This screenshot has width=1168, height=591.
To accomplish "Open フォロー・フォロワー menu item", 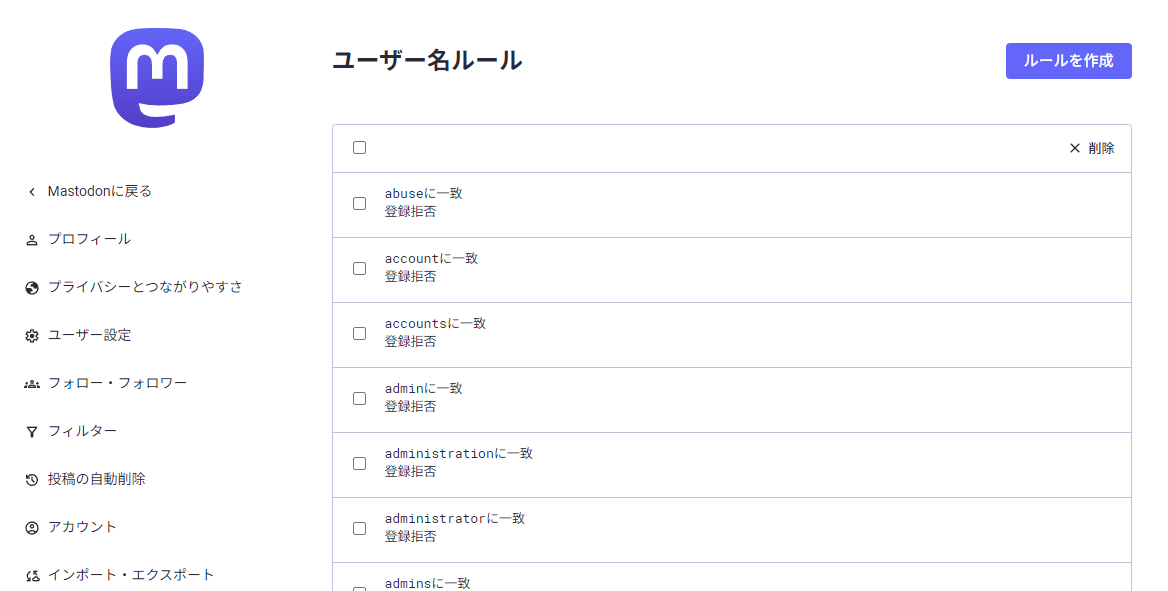I will [x=117, y=383].
